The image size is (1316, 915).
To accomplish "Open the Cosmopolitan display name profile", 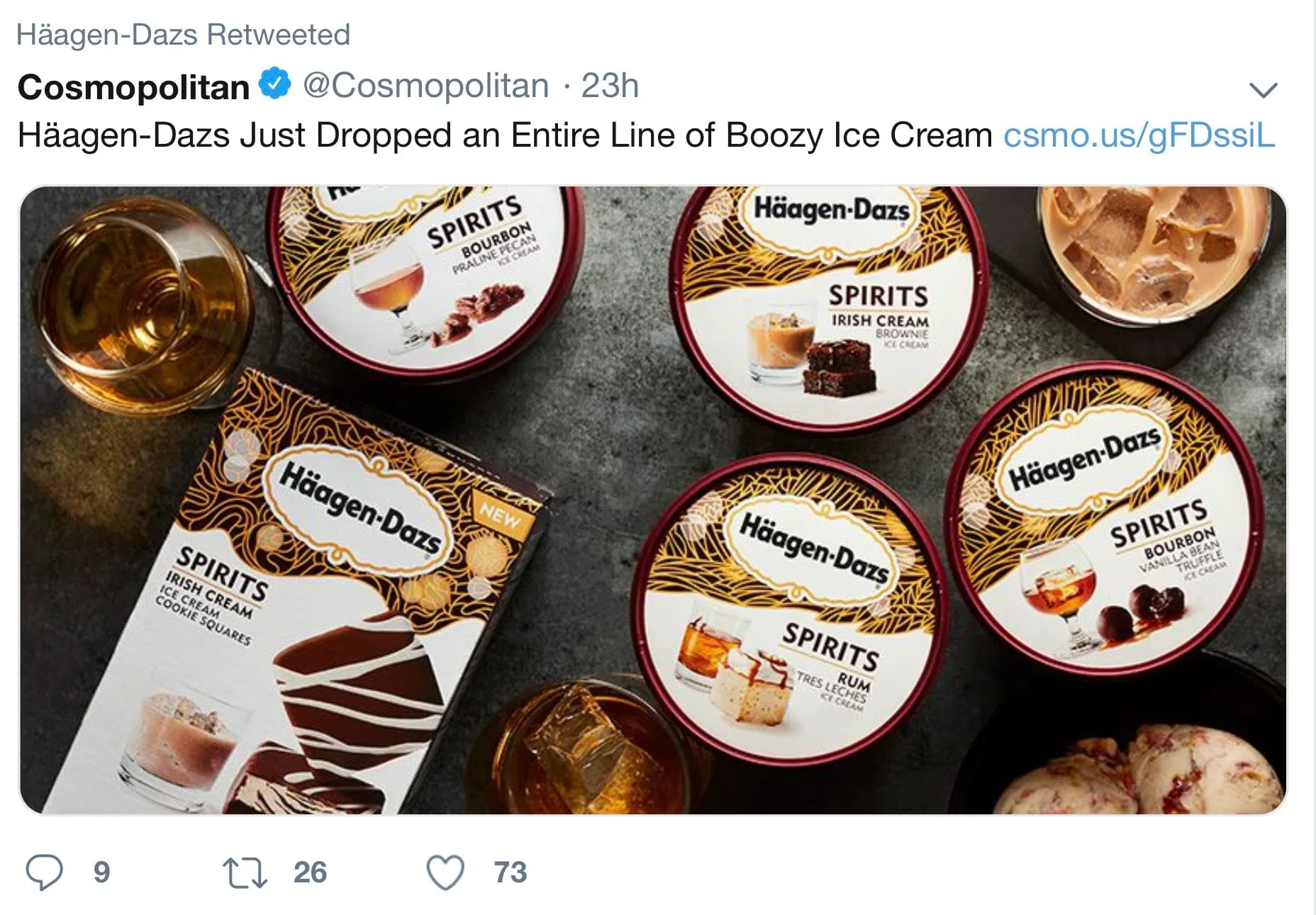I will coord(133,87).
